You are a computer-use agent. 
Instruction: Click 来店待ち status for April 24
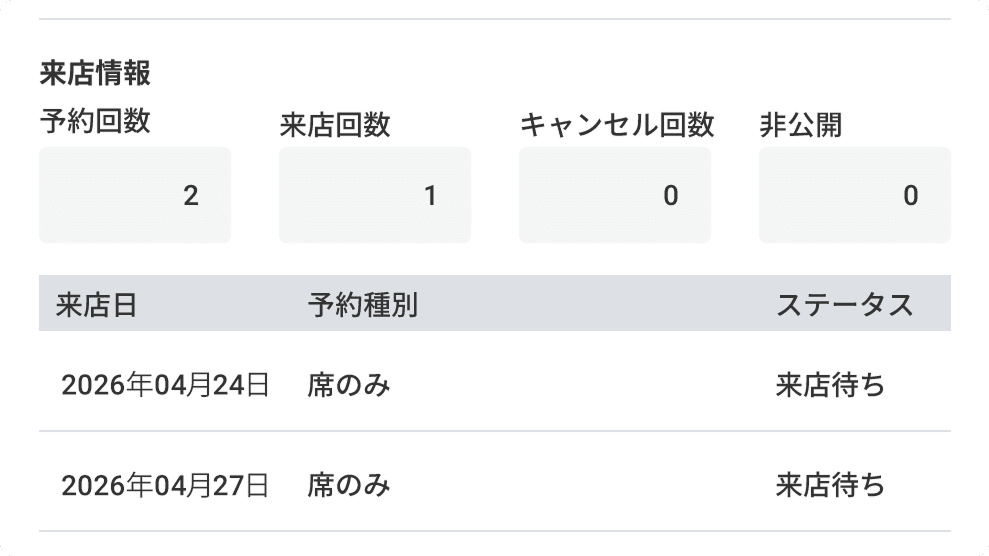[830, 385]
